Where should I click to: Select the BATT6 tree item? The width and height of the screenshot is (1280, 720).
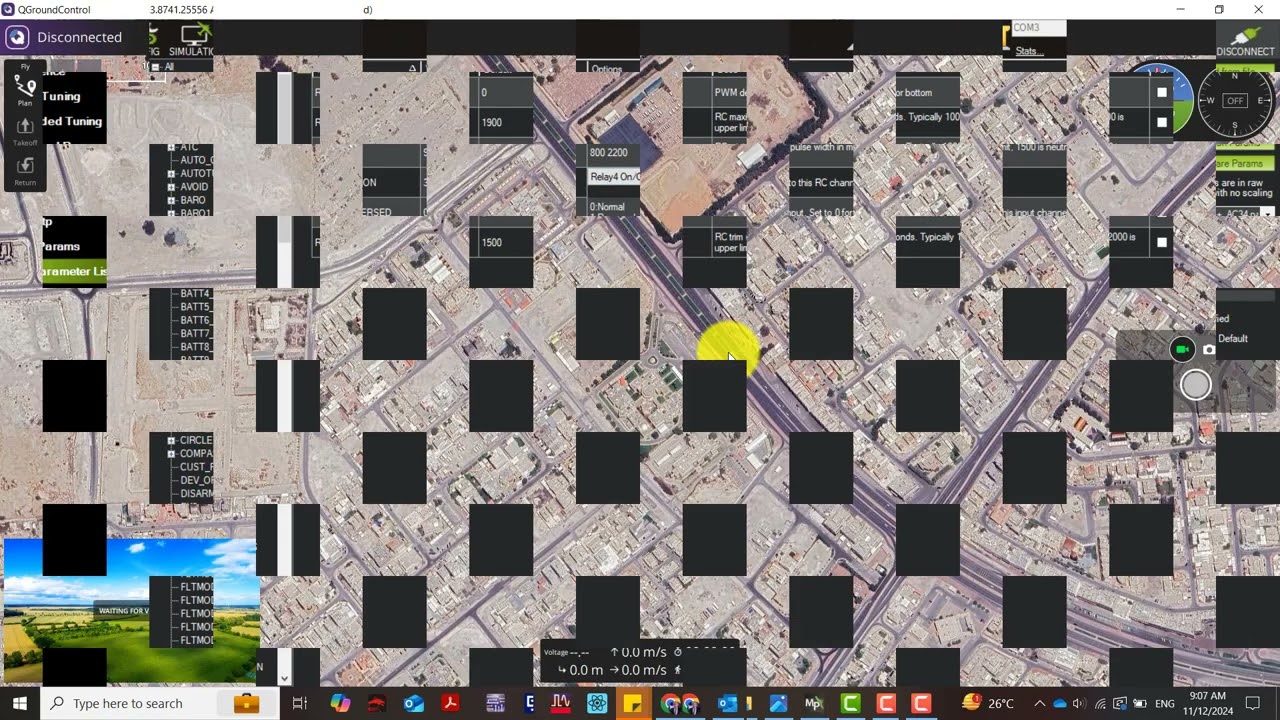point(195,320)
